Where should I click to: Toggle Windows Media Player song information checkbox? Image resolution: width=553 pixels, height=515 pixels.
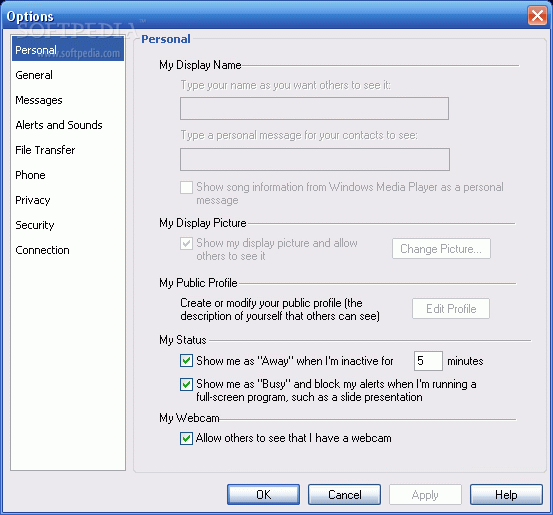[186, 187]
